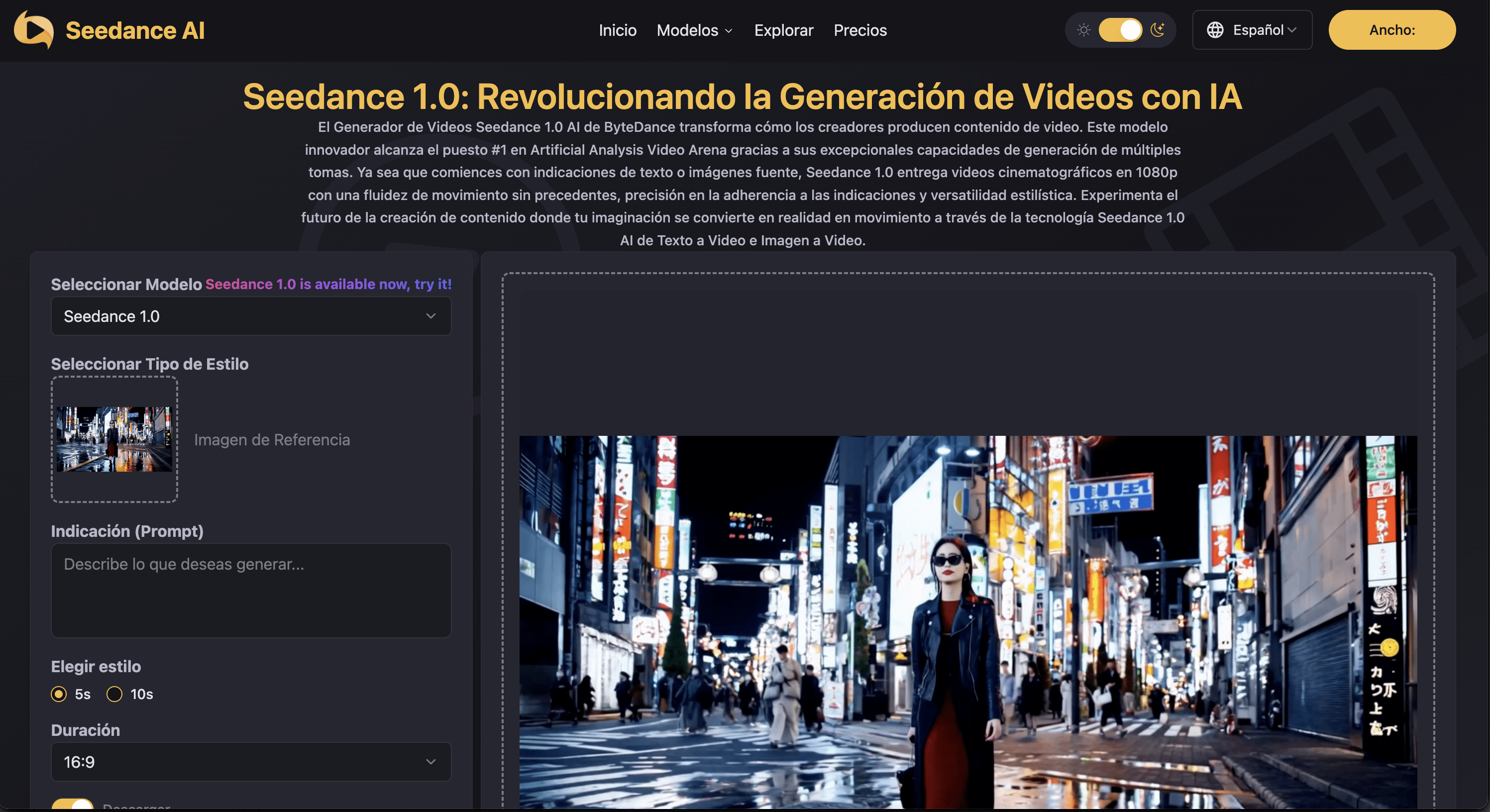Click the Precios link
1490x812 pixels.
click(x=859, y=30)
